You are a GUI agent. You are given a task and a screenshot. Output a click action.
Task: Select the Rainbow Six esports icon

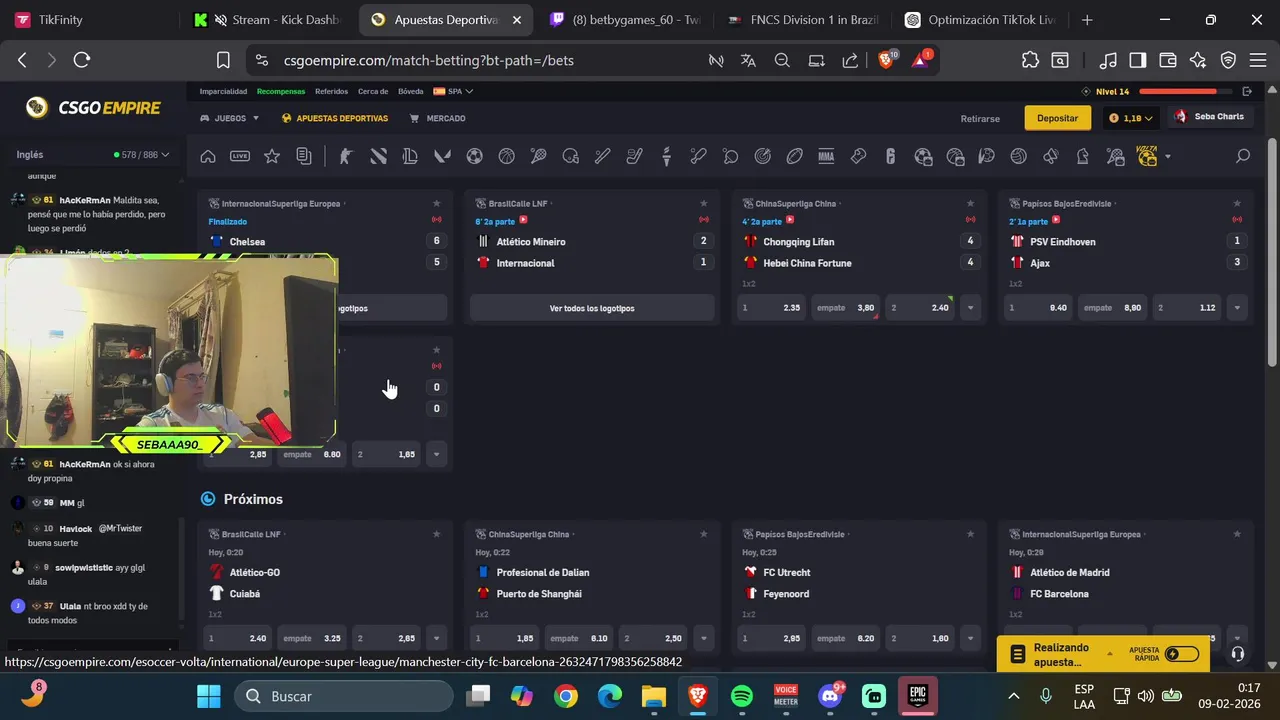click(x=890, y=156)
